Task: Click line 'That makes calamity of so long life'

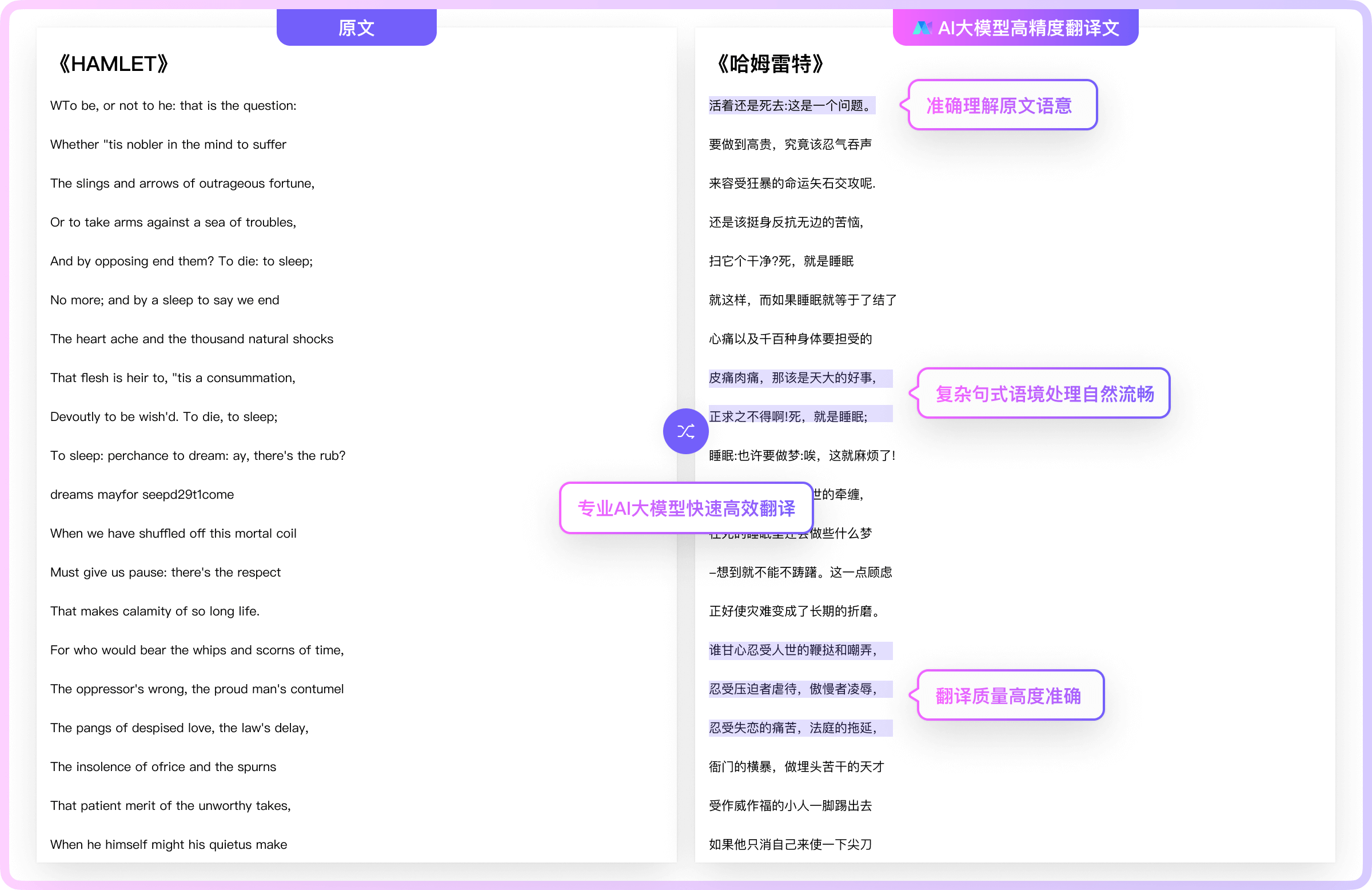Action: (x=154, y=611)
